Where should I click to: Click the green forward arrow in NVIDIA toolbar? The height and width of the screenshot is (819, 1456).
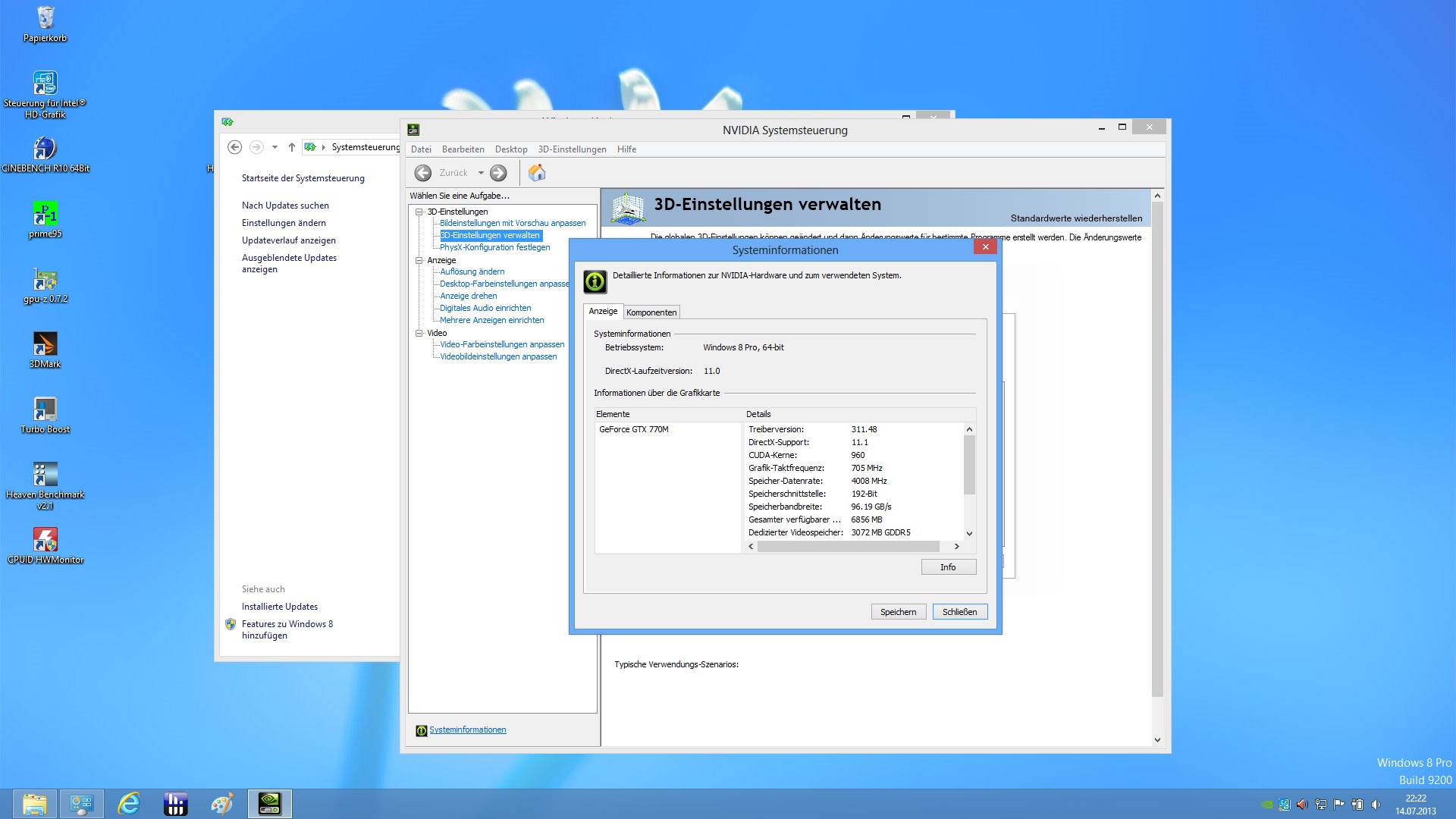[x=498, y=173]
